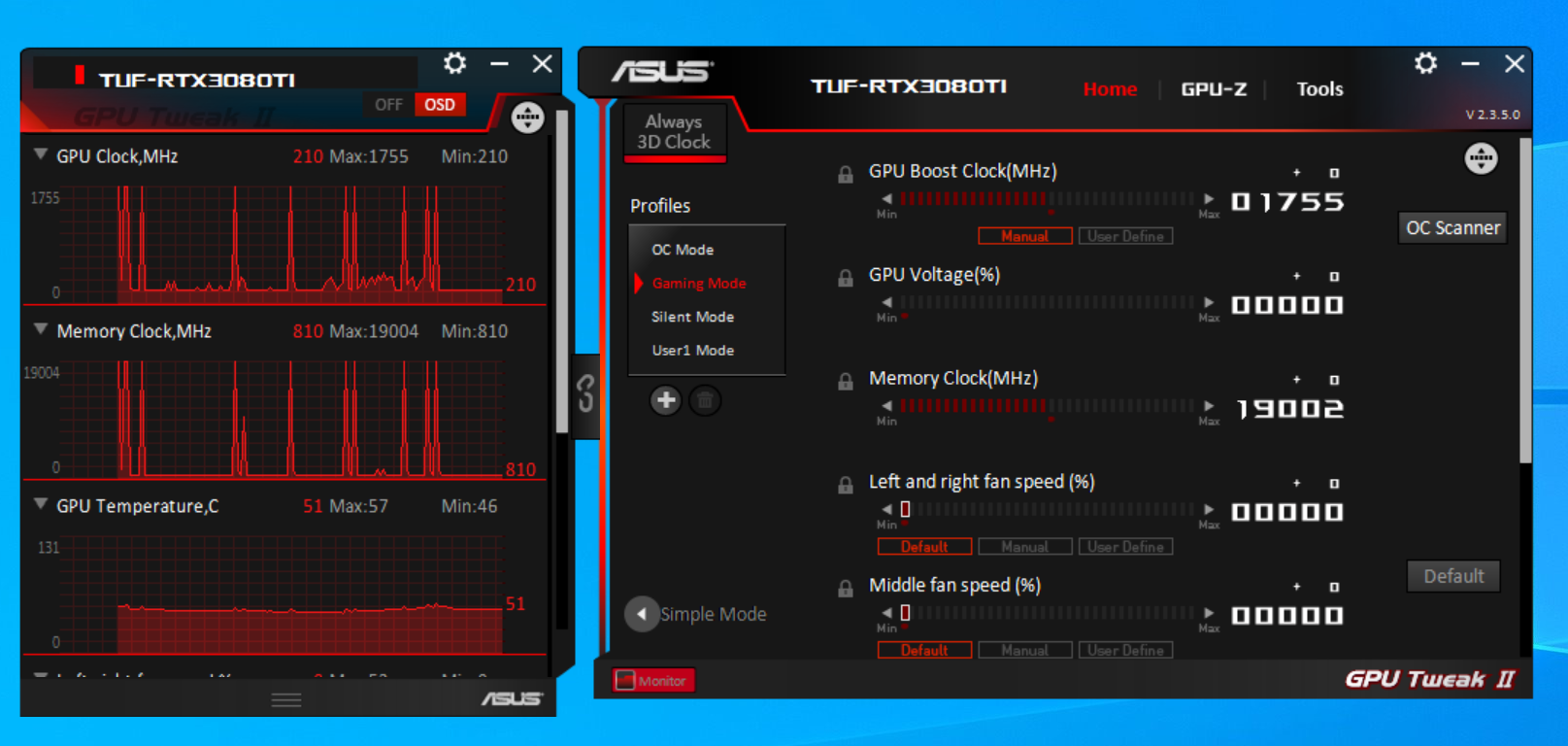Collapse the GPU Clock,MHz graph
The height and width of the screenshot is (746, 1568).
41,154
